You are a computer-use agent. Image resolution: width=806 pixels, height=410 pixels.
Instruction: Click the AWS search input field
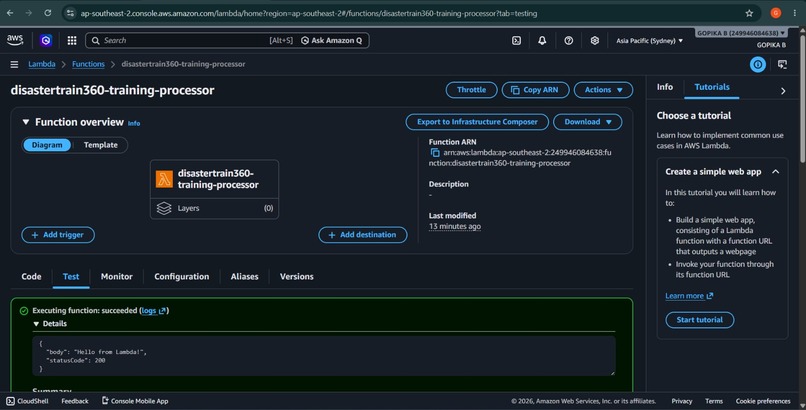click(x=180, y=41)
